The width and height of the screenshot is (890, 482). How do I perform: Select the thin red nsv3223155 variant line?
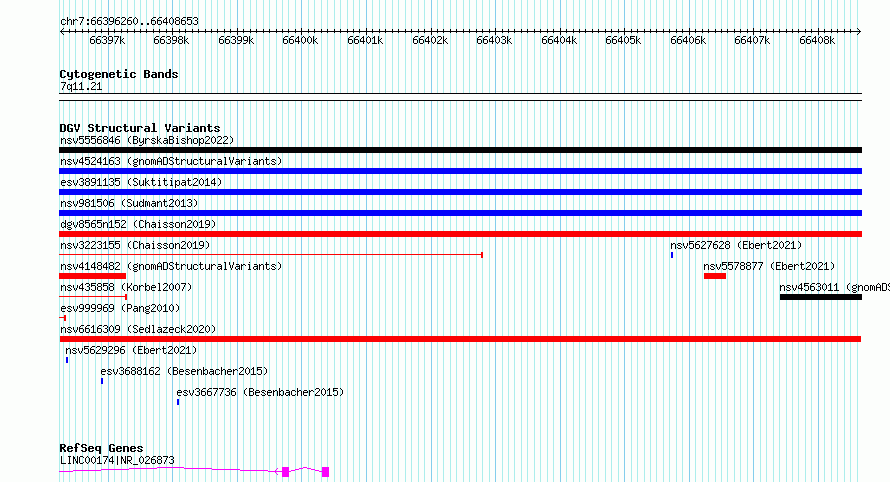pyautogui.click(x=271, y=255)
